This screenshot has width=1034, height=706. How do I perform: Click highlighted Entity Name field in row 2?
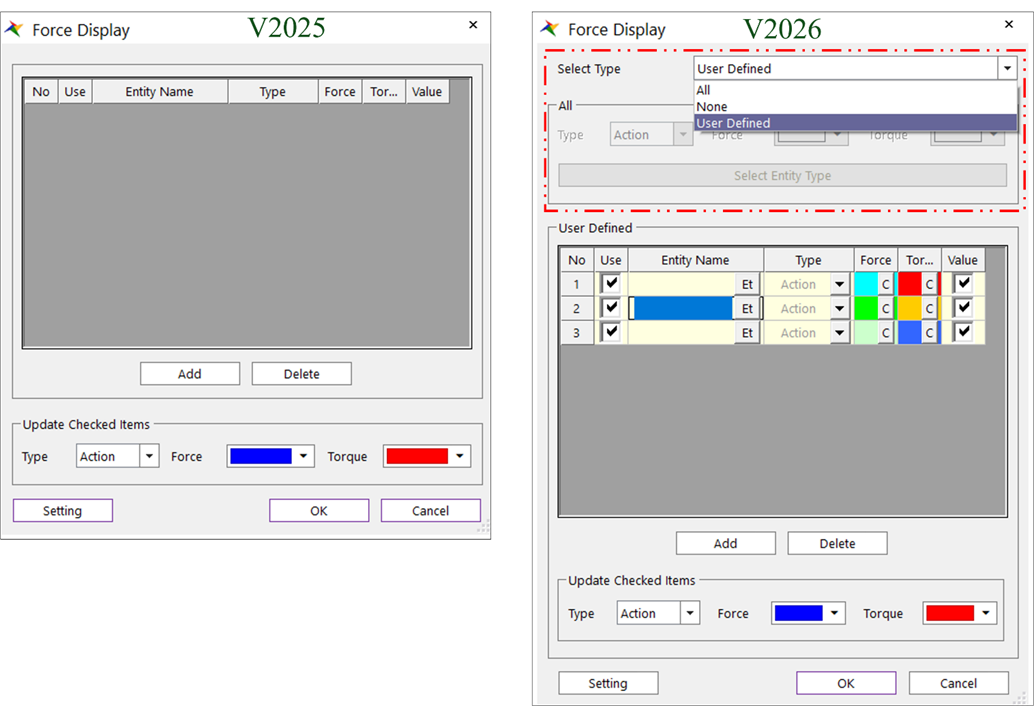coord(682,309)
